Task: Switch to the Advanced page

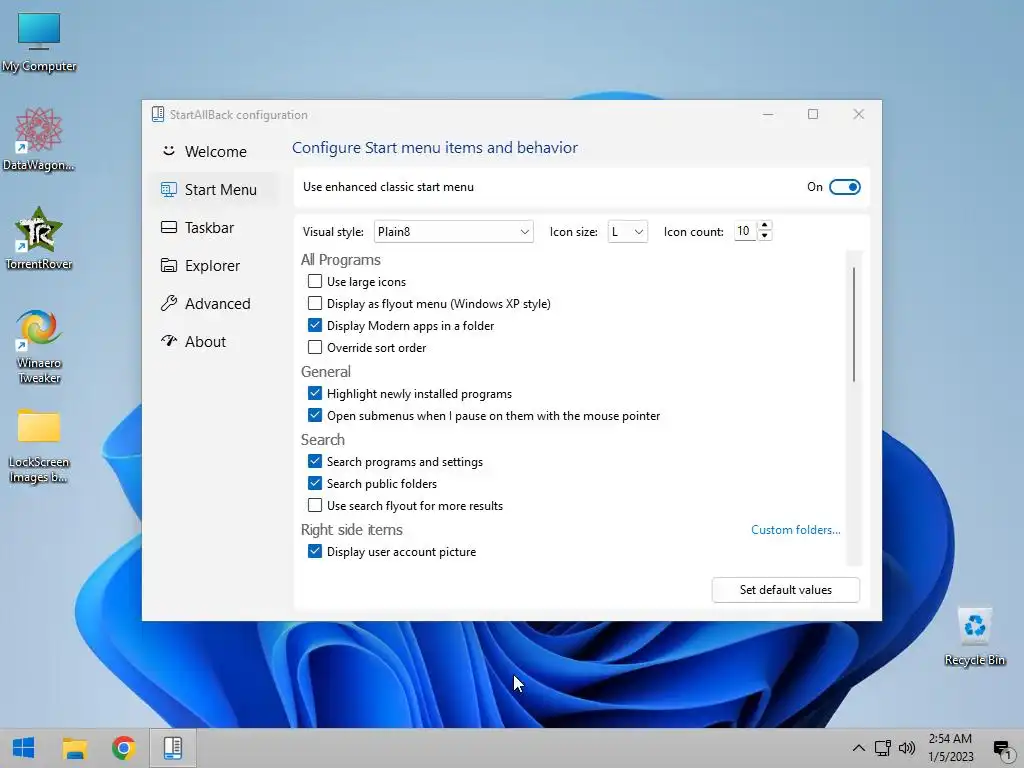Action: [216, 303]
